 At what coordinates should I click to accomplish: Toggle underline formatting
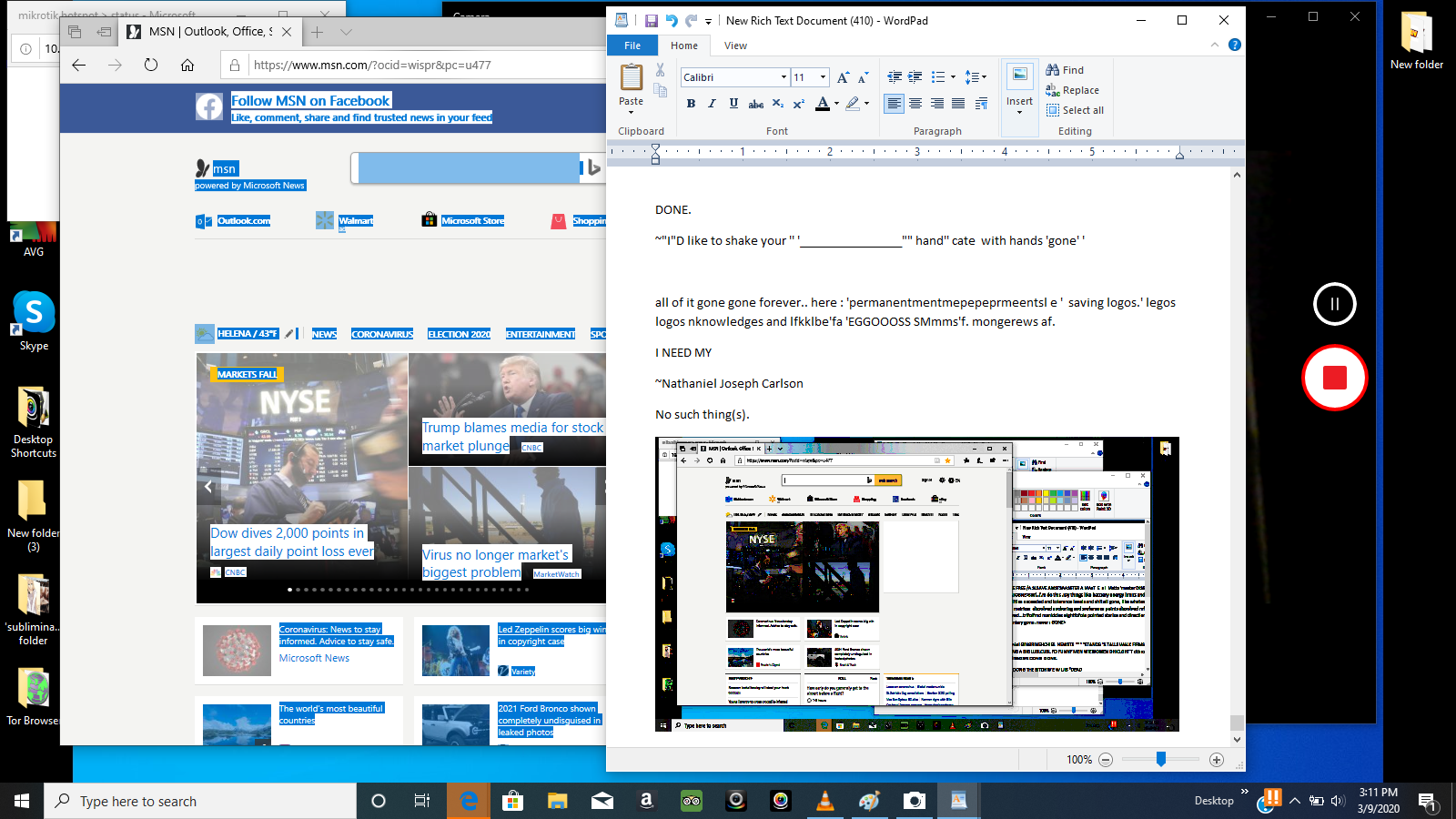pos(733,104)
